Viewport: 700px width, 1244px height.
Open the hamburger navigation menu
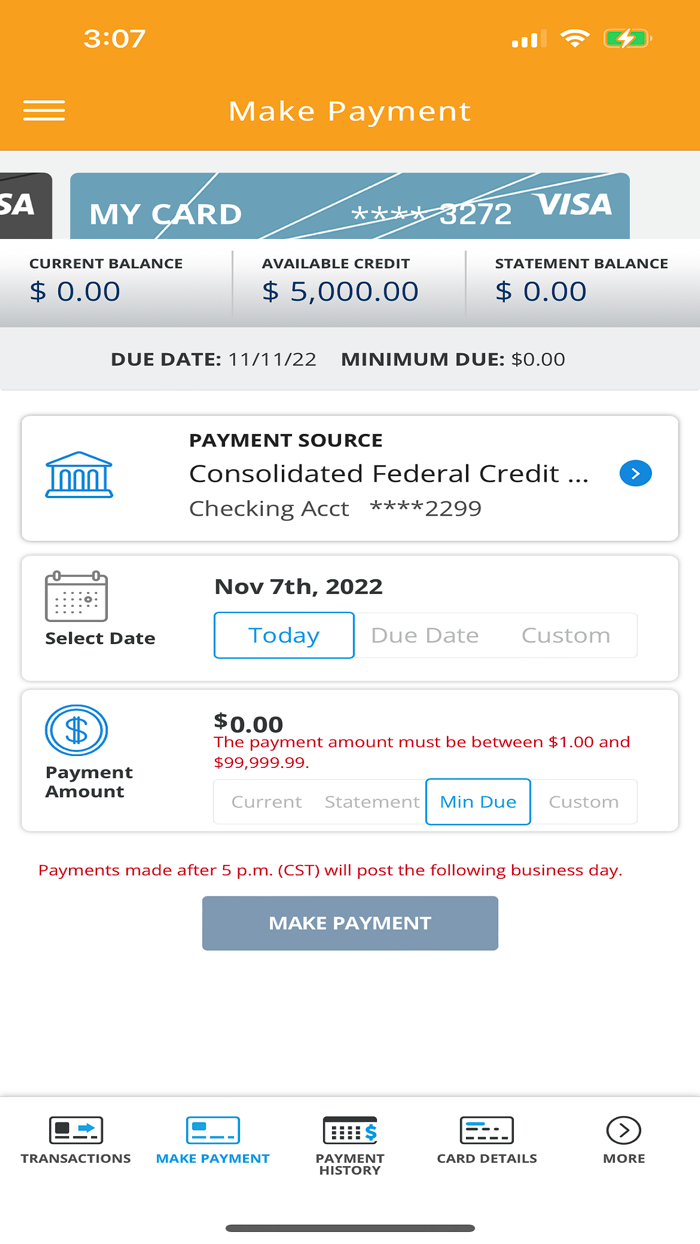click(44, 110)
